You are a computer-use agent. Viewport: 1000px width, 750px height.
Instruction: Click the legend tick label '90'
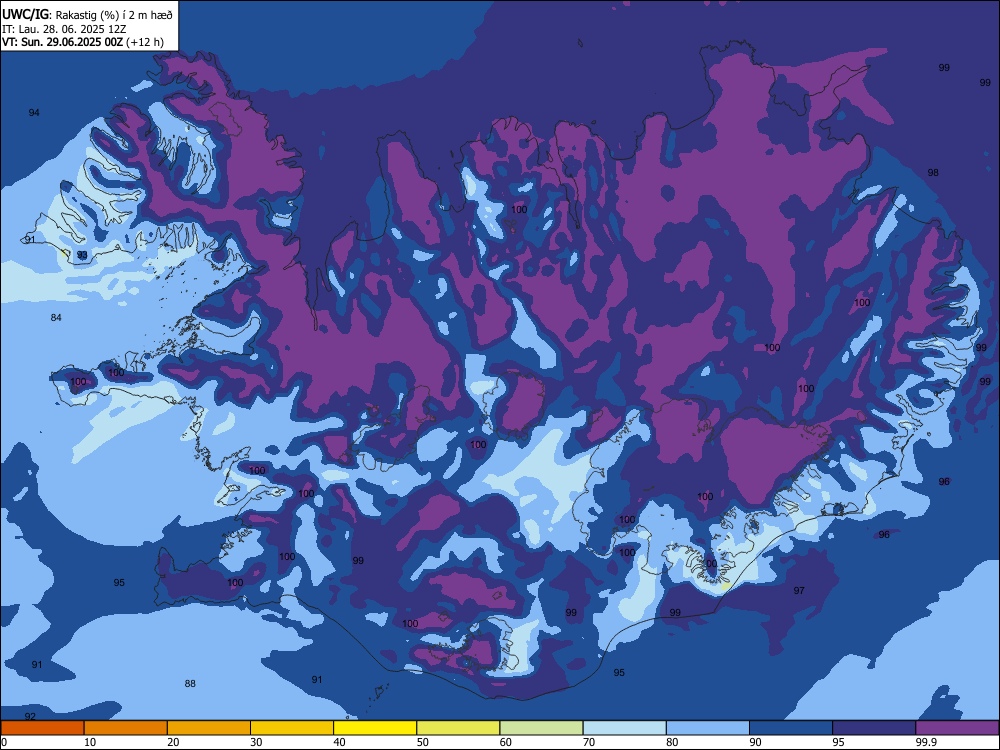pos(756,742)
